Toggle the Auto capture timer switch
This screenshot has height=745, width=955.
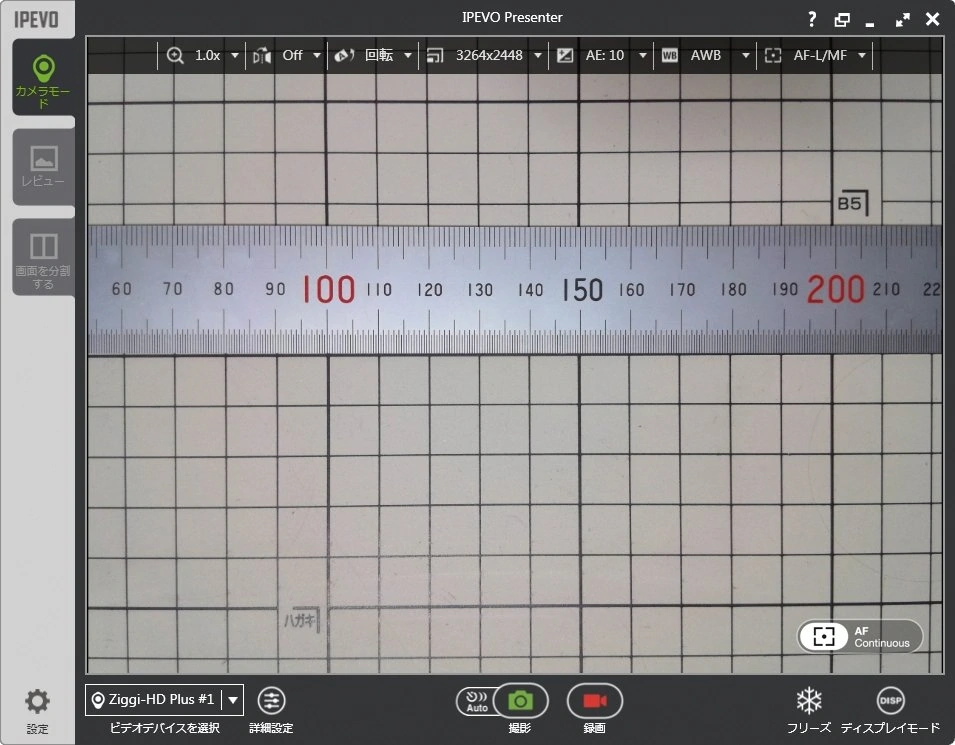pos(477,700)
